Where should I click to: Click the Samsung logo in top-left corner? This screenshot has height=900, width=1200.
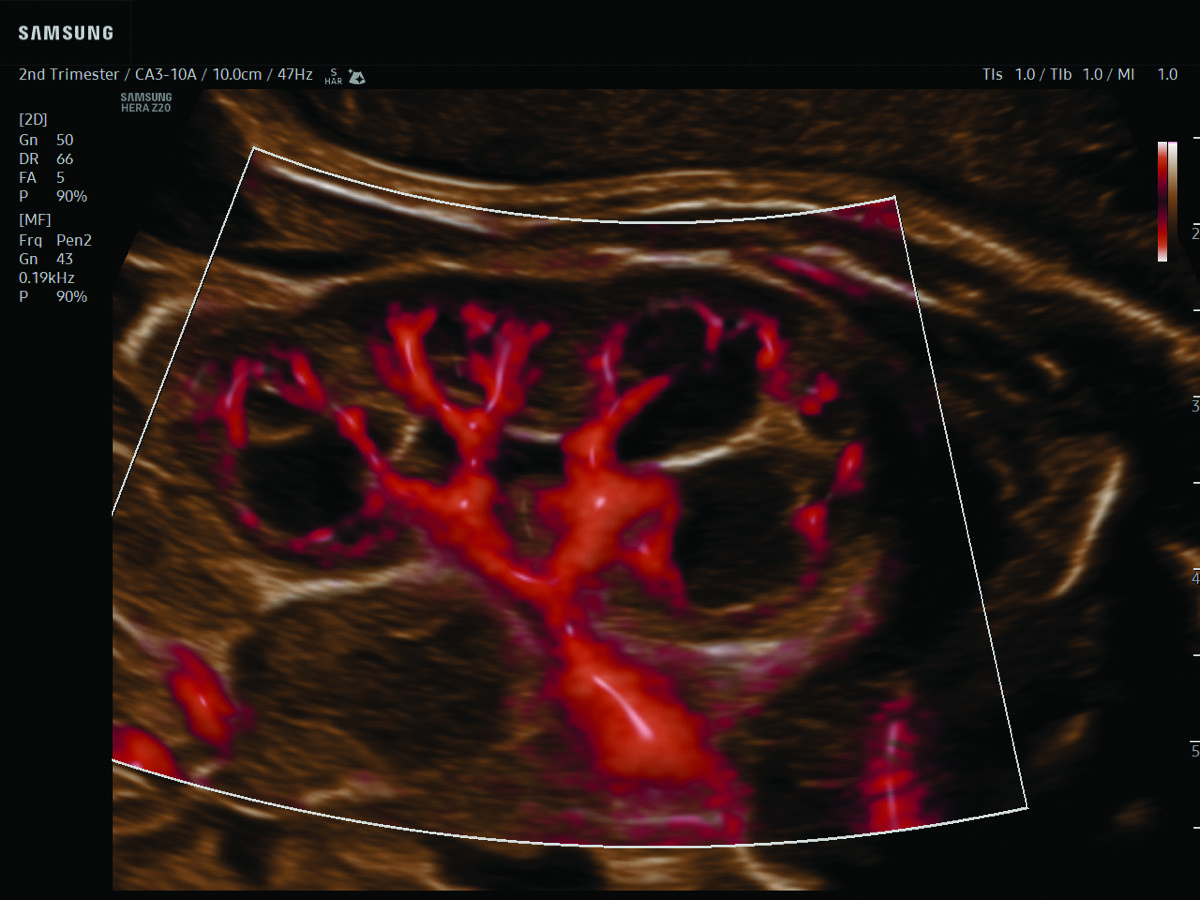(66, 33)
